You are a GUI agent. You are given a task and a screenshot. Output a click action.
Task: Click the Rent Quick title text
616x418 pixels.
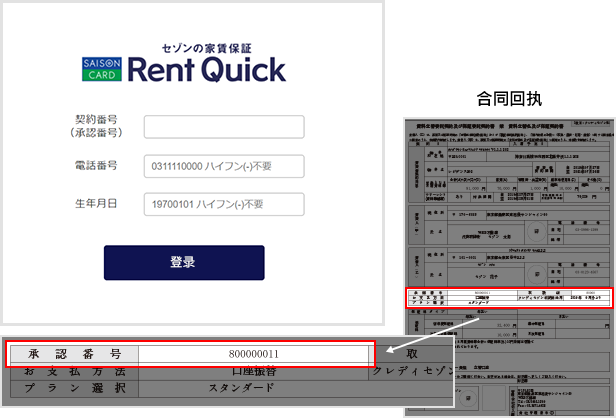(207, 70)
